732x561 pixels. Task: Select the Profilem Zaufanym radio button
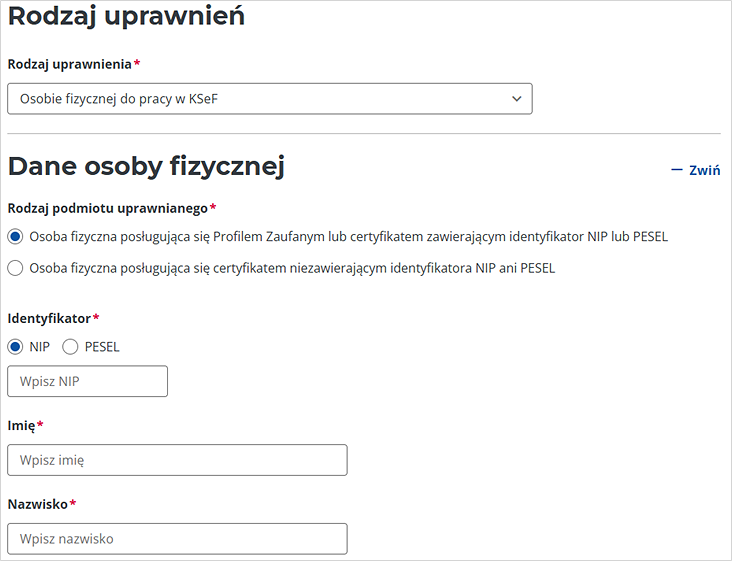pyautogui.click(x=15, y=237)
